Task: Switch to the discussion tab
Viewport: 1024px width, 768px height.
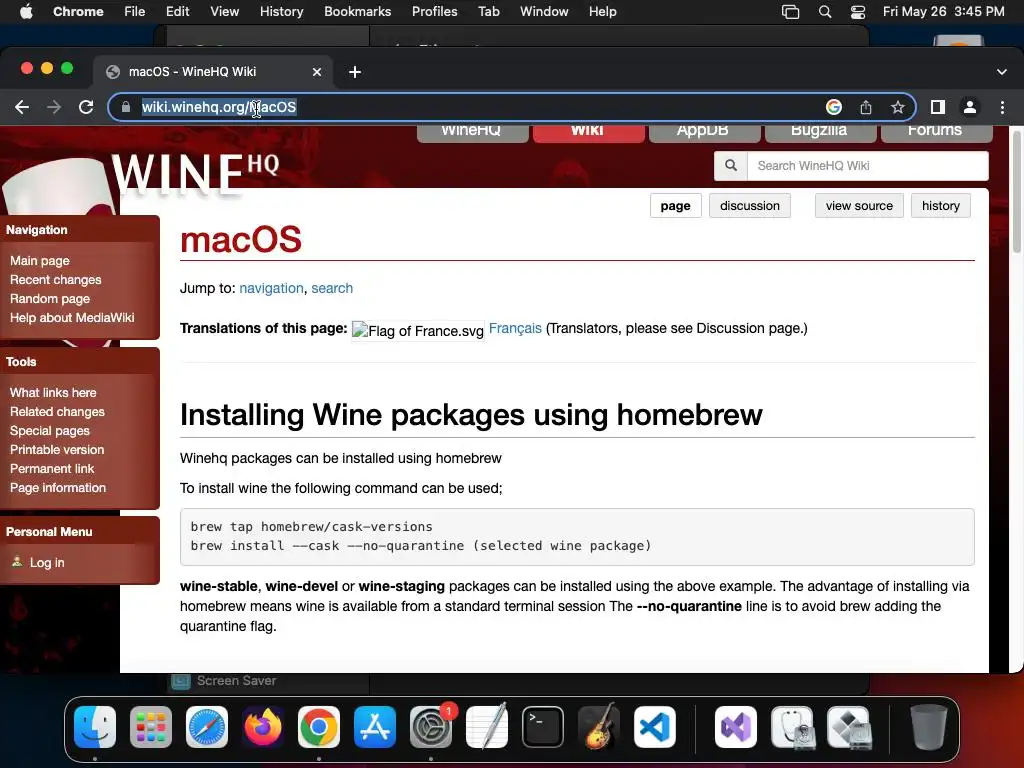Action: coord(750,206)
